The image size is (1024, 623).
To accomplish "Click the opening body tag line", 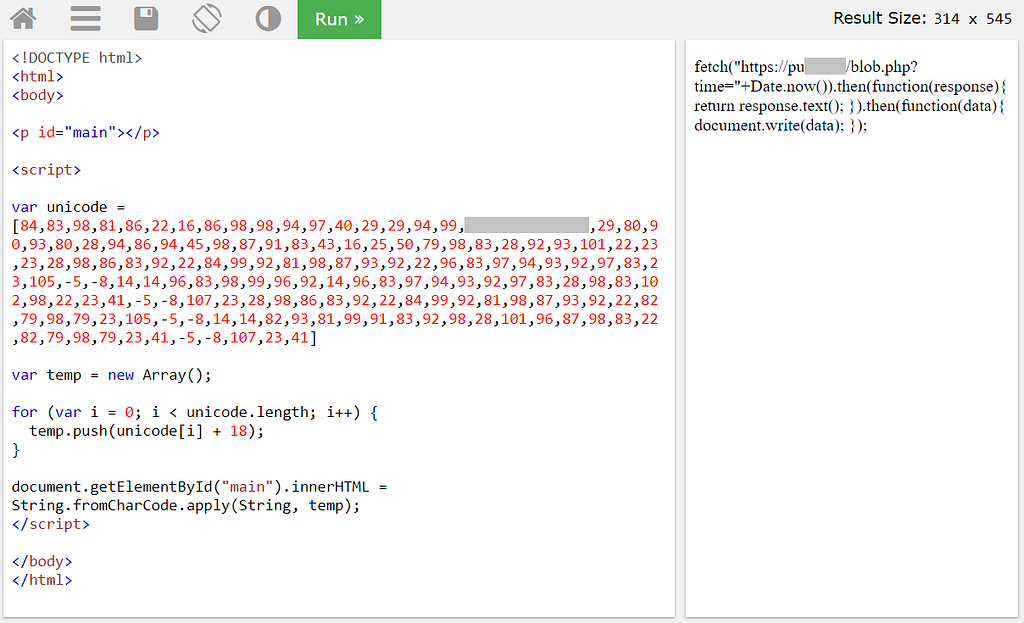I will coord(37,95).
